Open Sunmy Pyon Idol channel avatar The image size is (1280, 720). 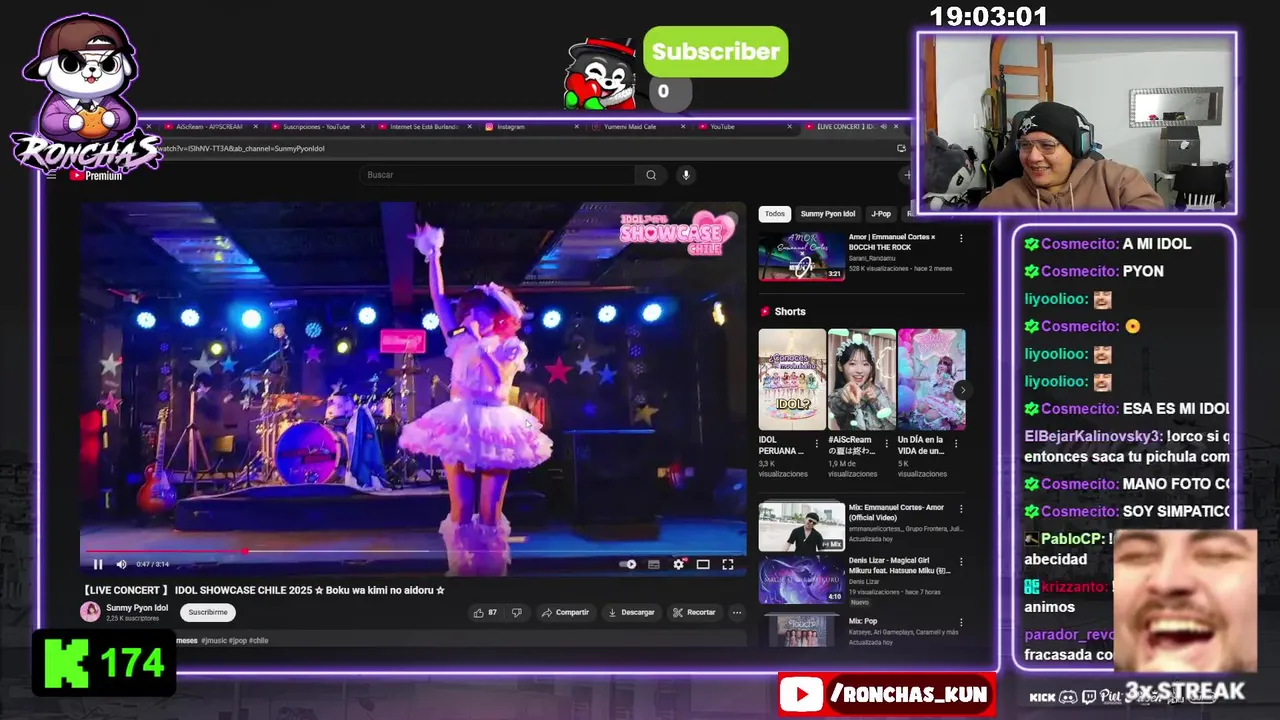[x=90, y=612]
